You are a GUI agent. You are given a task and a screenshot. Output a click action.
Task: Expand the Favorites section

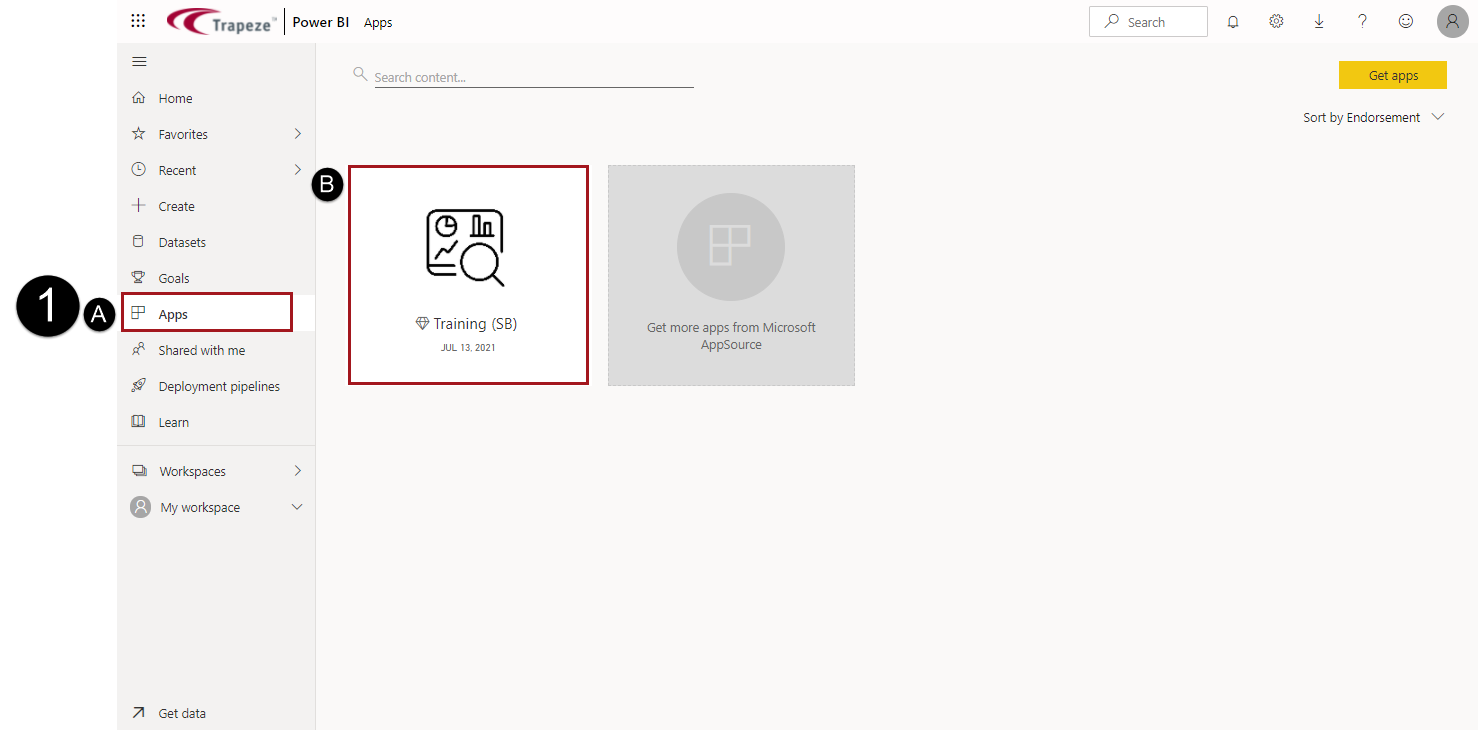point(297,133)
